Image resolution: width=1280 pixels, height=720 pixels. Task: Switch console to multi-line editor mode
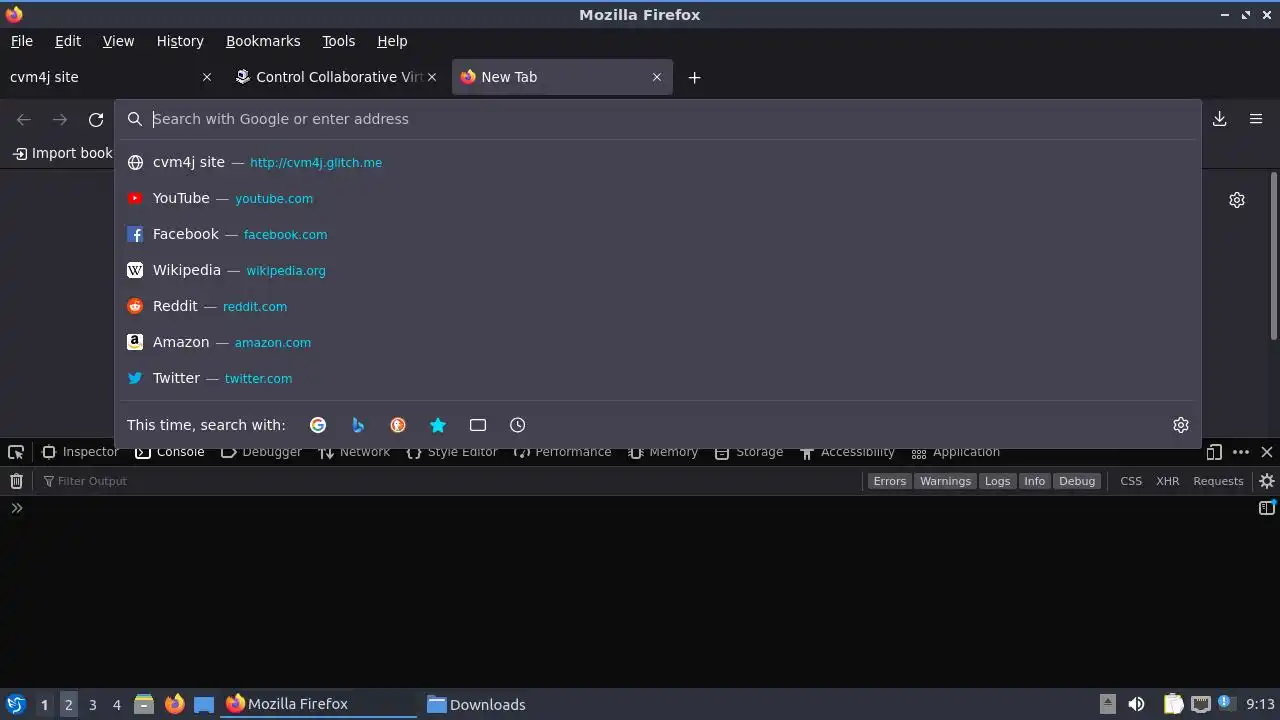click(x=1267, y=508)
